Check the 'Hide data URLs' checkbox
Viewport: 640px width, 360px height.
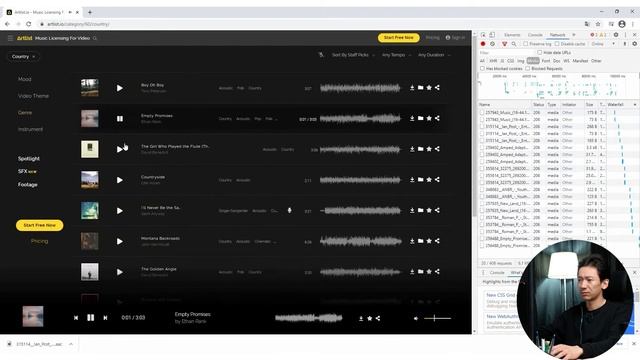(540, 53)
